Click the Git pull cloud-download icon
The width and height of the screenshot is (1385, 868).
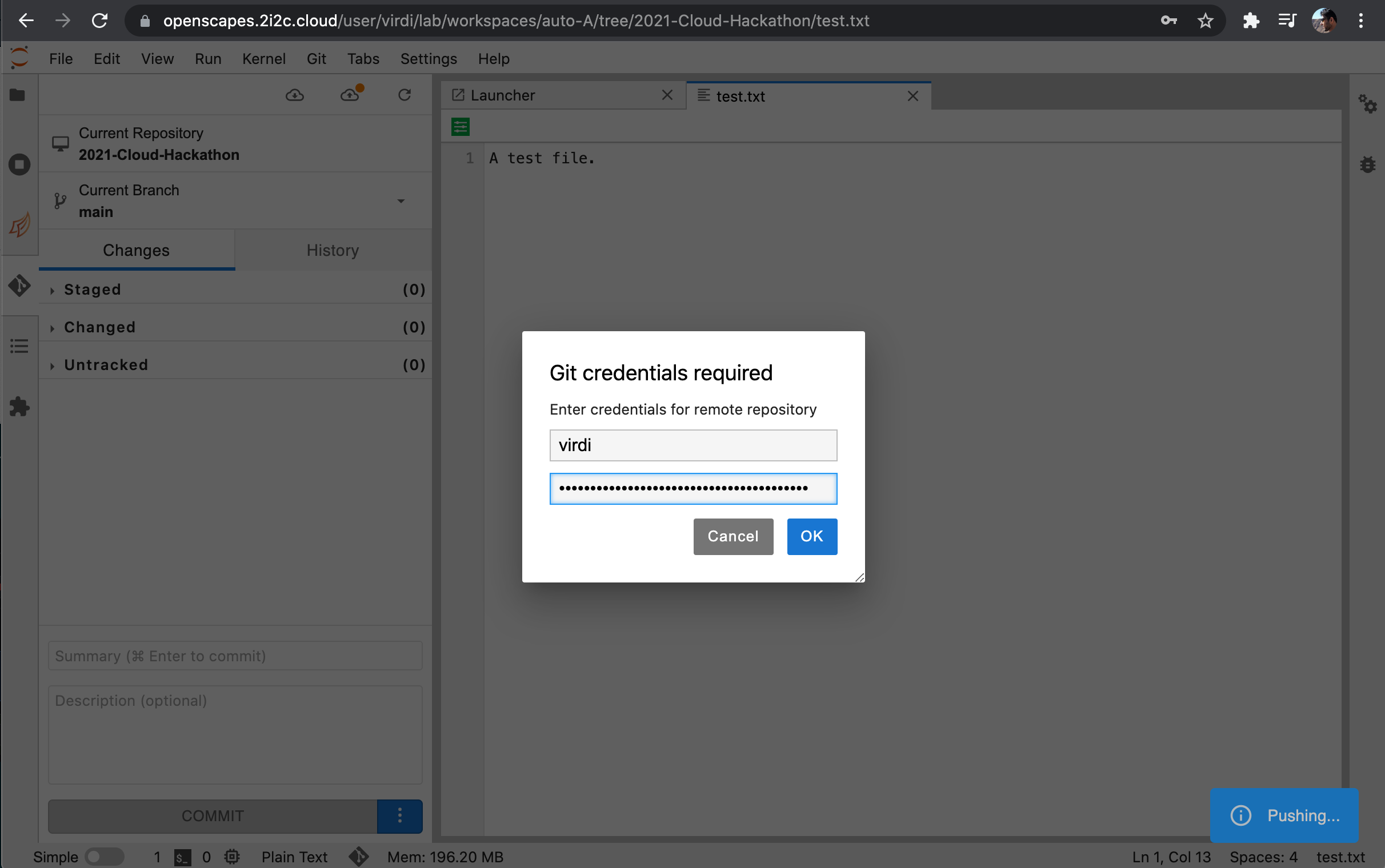(x=295, y=95)
